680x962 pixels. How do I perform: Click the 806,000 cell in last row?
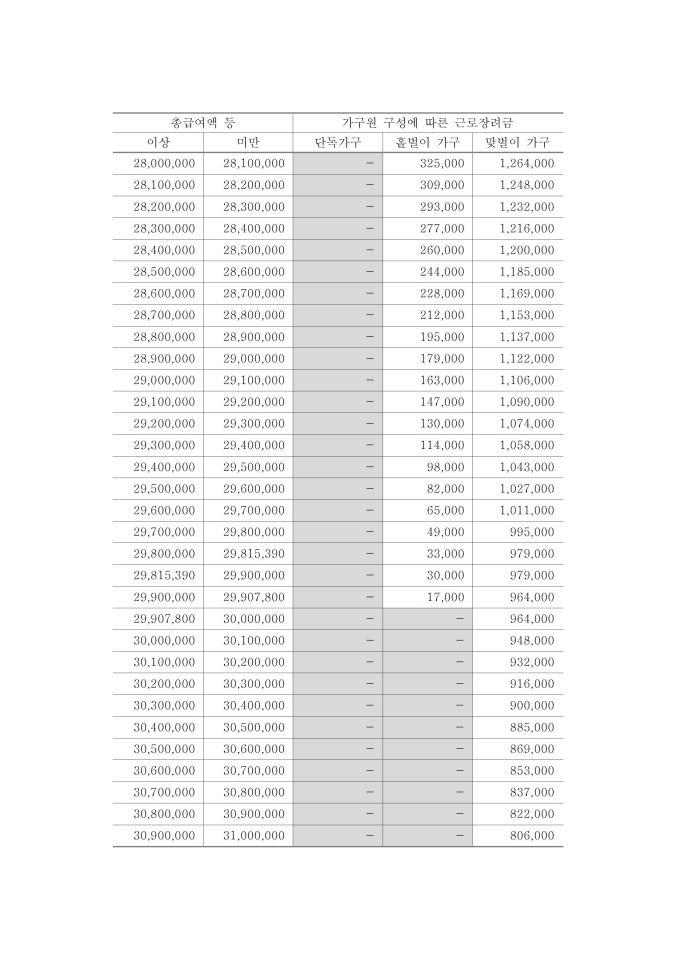[x=532, y=835]
